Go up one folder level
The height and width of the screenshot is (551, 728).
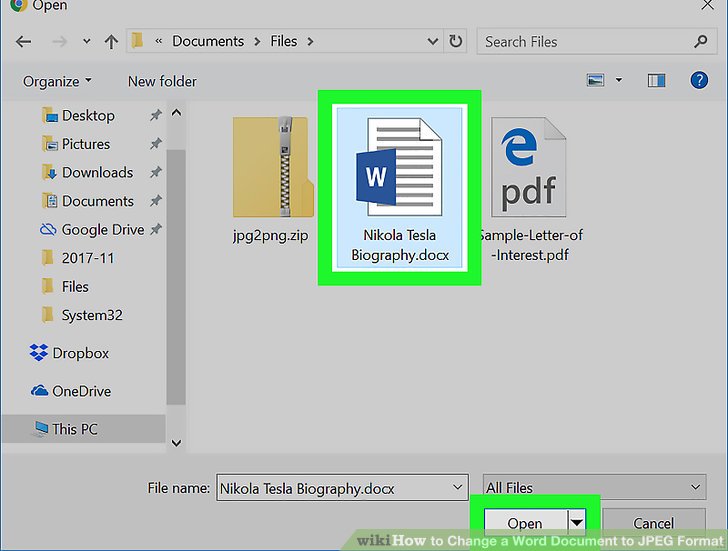click(111, 42)
